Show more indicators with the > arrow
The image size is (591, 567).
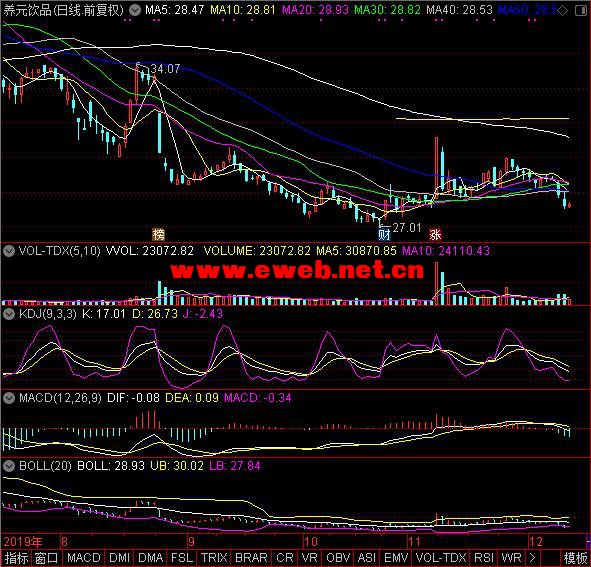(x=532, y=558)
